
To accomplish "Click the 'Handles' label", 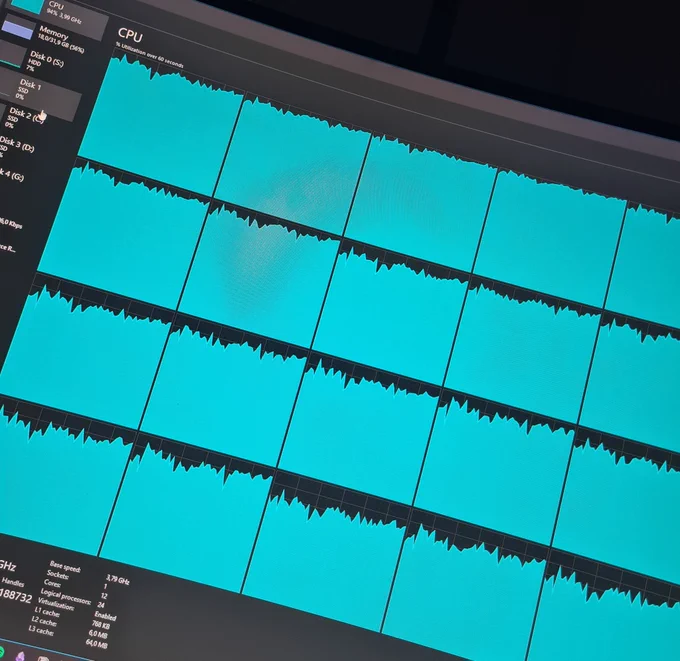I will point(13,582).
